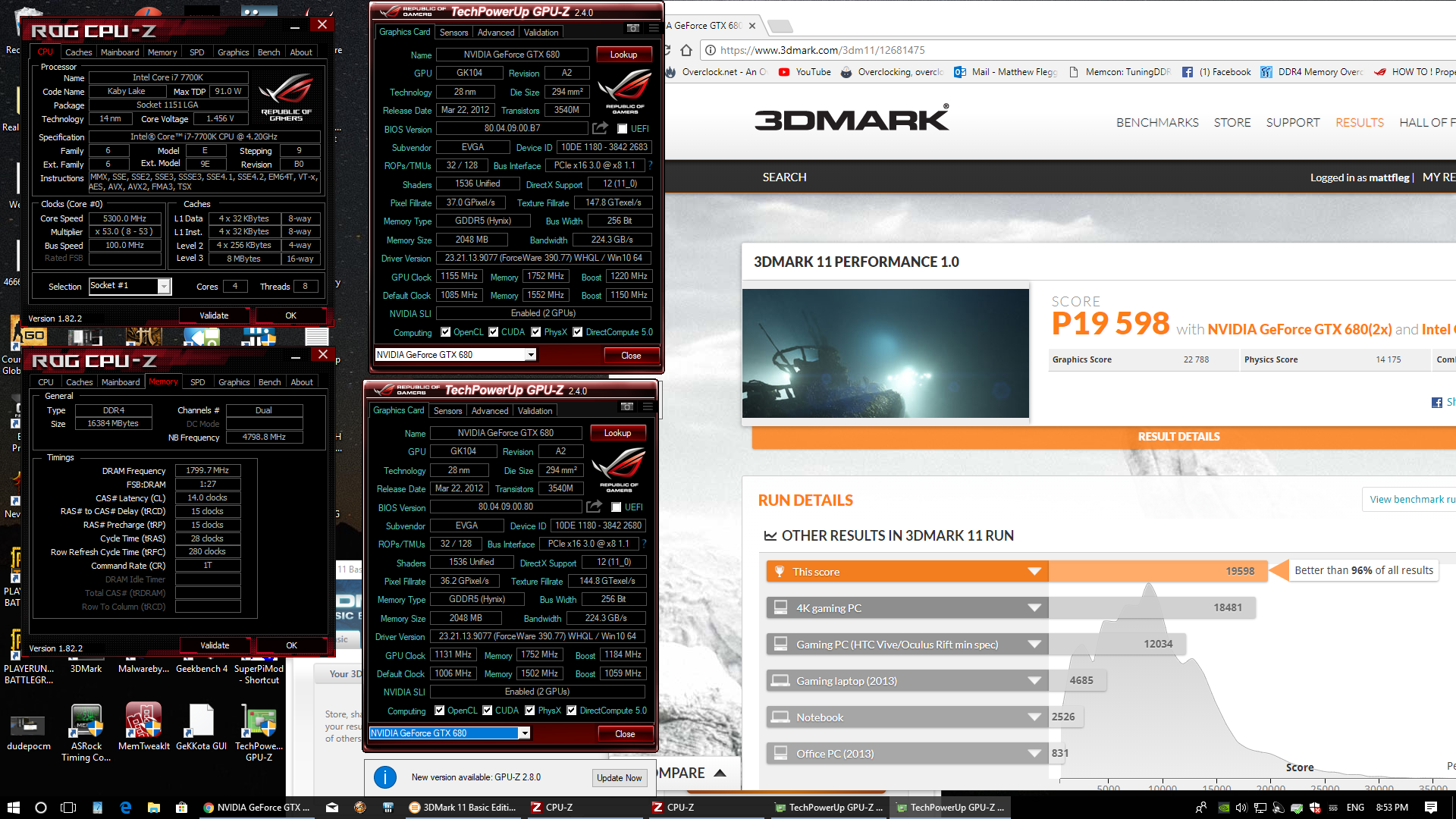The image size is (1456, 819).
Task: Expand the This score row
Action: 1034,571
